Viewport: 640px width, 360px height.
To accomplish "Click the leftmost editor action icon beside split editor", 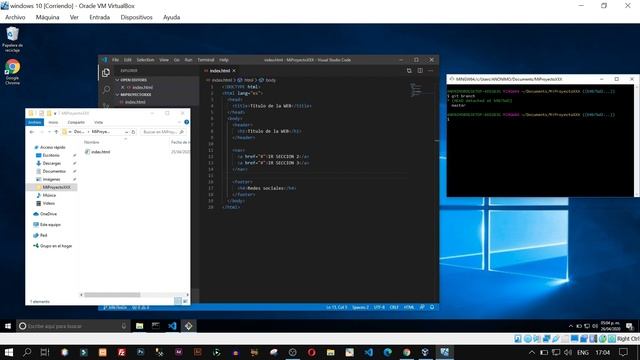I will click(x=409, y=71).
